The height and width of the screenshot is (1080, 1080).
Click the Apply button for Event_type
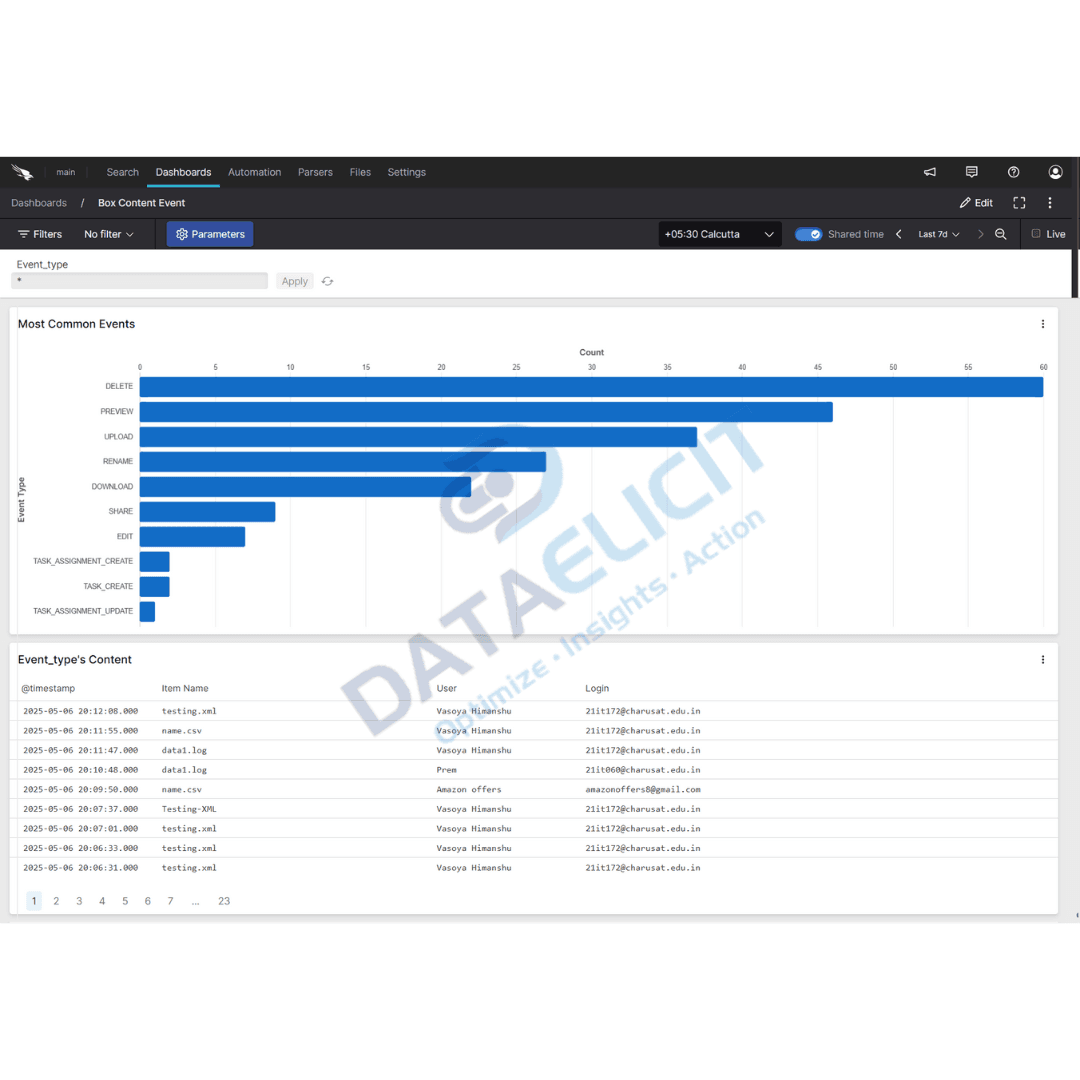coord(294,281)
